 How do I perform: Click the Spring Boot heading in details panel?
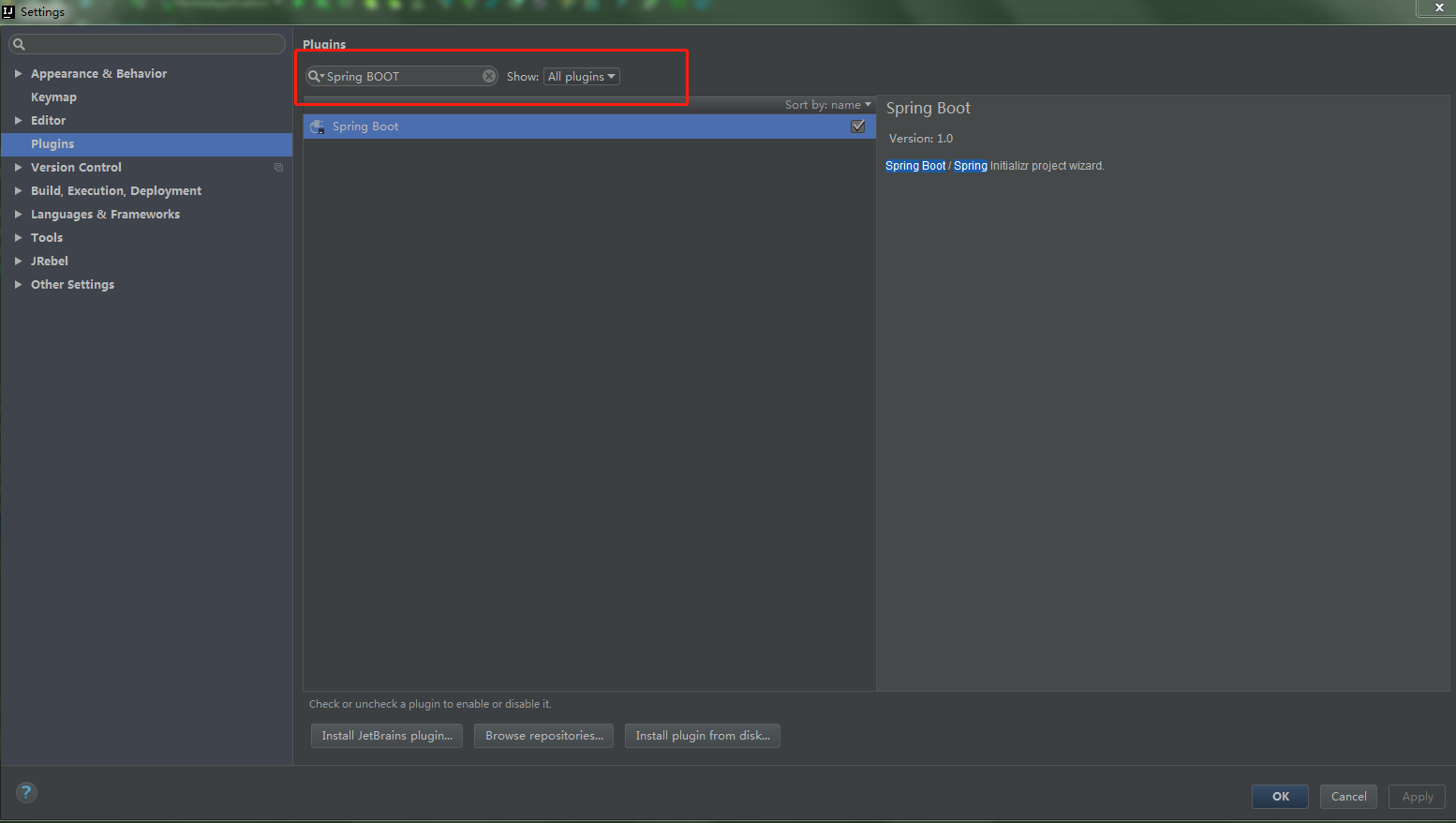(929, 108)
